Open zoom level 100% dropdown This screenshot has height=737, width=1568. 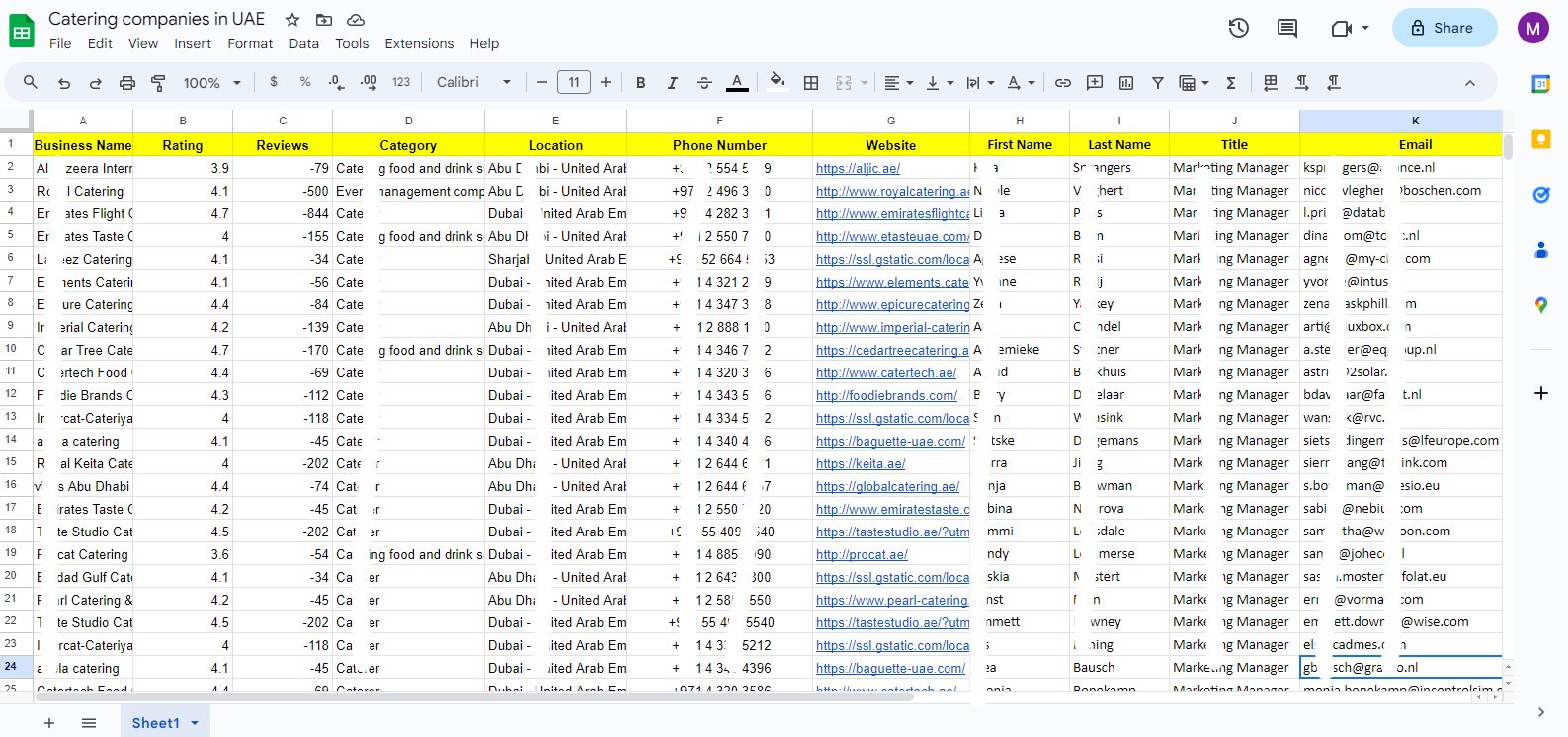(211, 83)
